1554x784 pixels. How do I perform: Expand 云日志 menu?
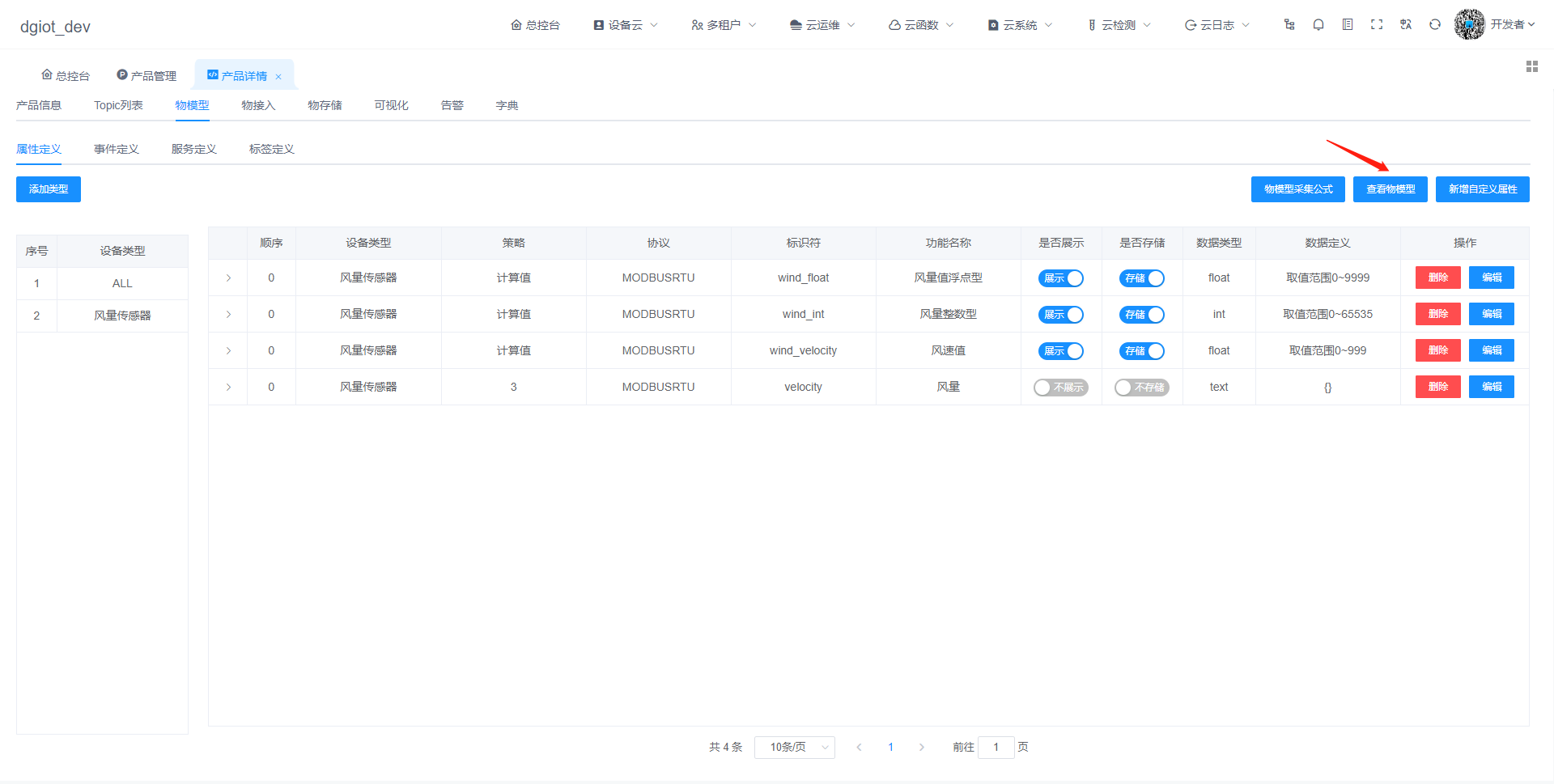1217,25
